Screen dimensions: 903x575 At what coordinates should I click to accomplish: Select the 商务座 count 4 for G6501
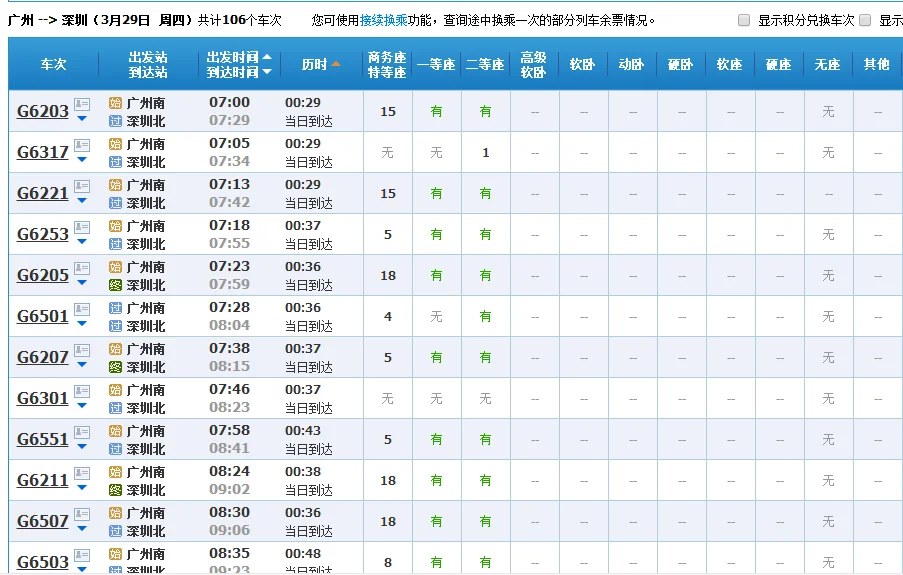pyautogui.click(x=388, y=316)
